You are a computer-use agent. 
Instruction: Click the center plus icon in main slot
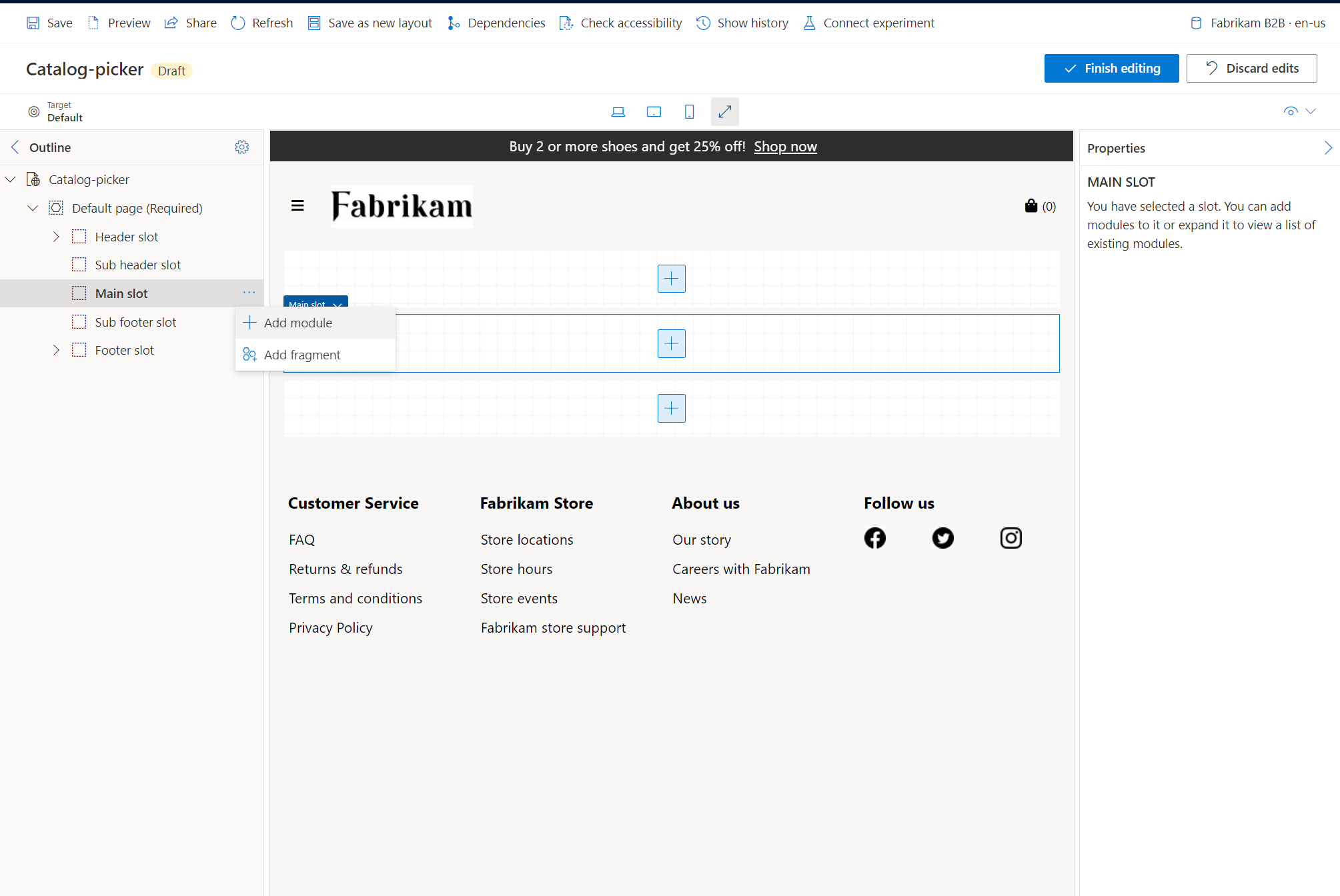coord(670,343)
